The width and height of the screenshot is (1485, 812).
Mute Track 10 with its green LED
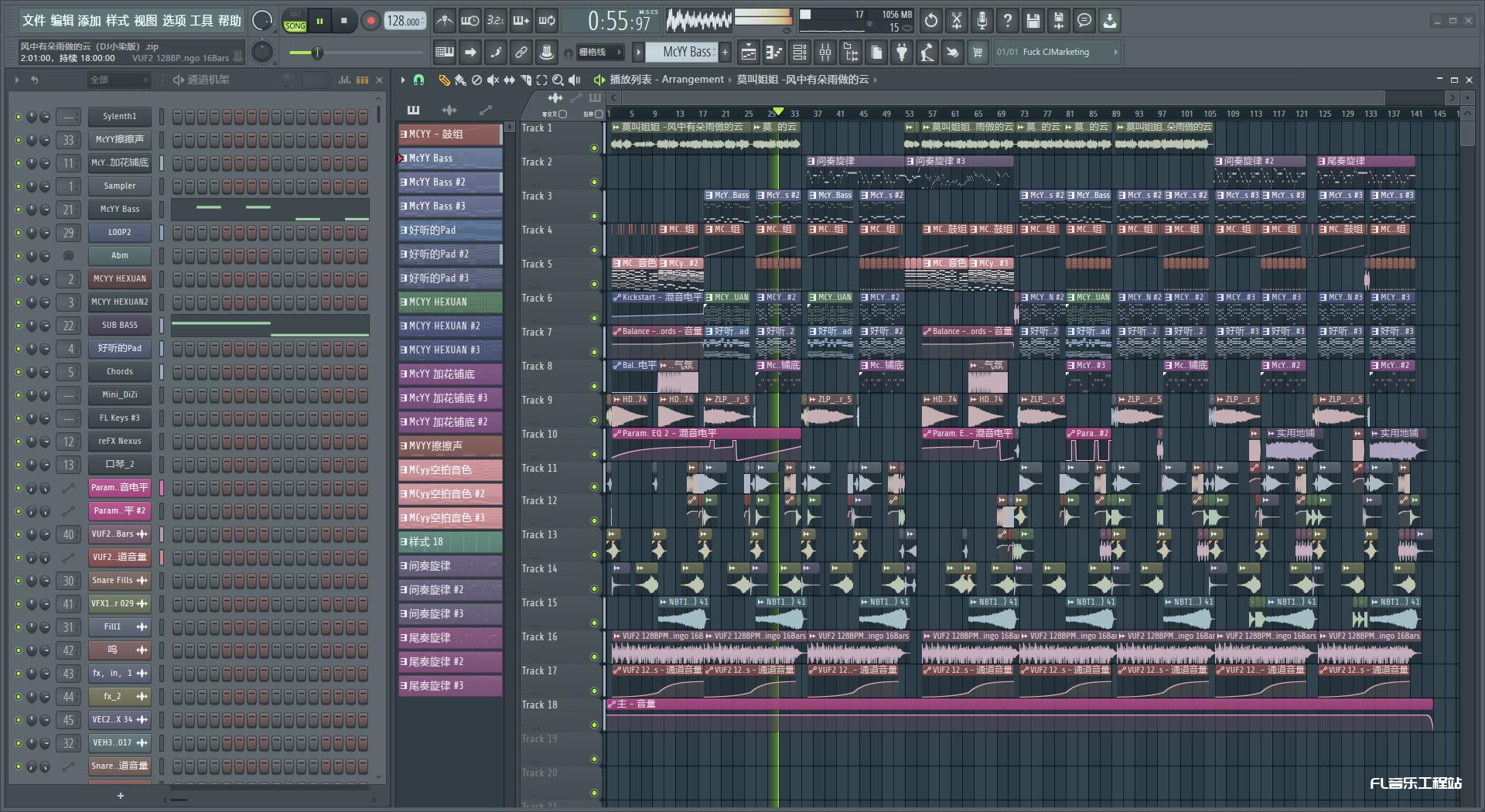click(x=594, y=454)
